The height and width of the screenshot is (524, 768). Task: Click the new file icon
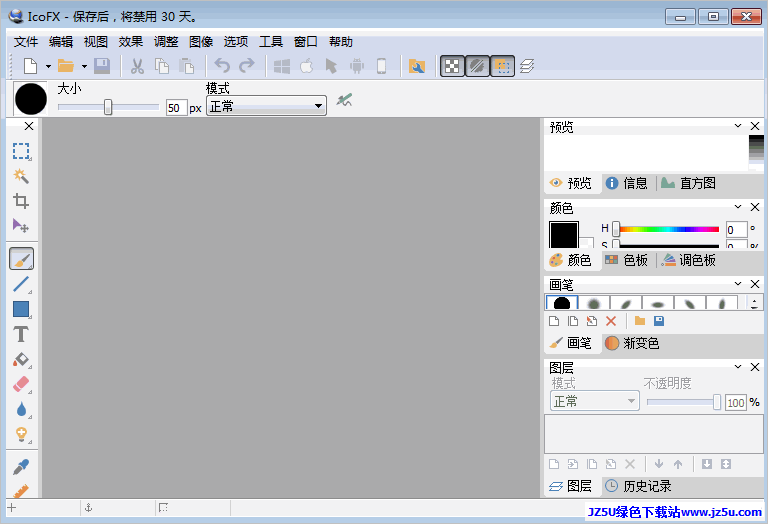point(31,66)
